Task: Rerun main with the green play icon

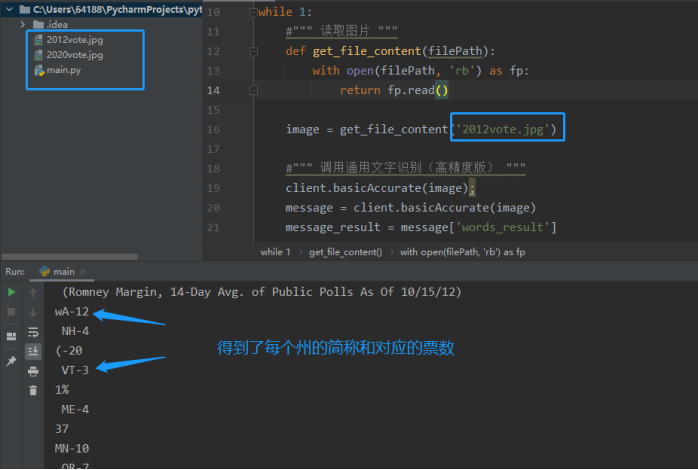Action: pos(12,292)
